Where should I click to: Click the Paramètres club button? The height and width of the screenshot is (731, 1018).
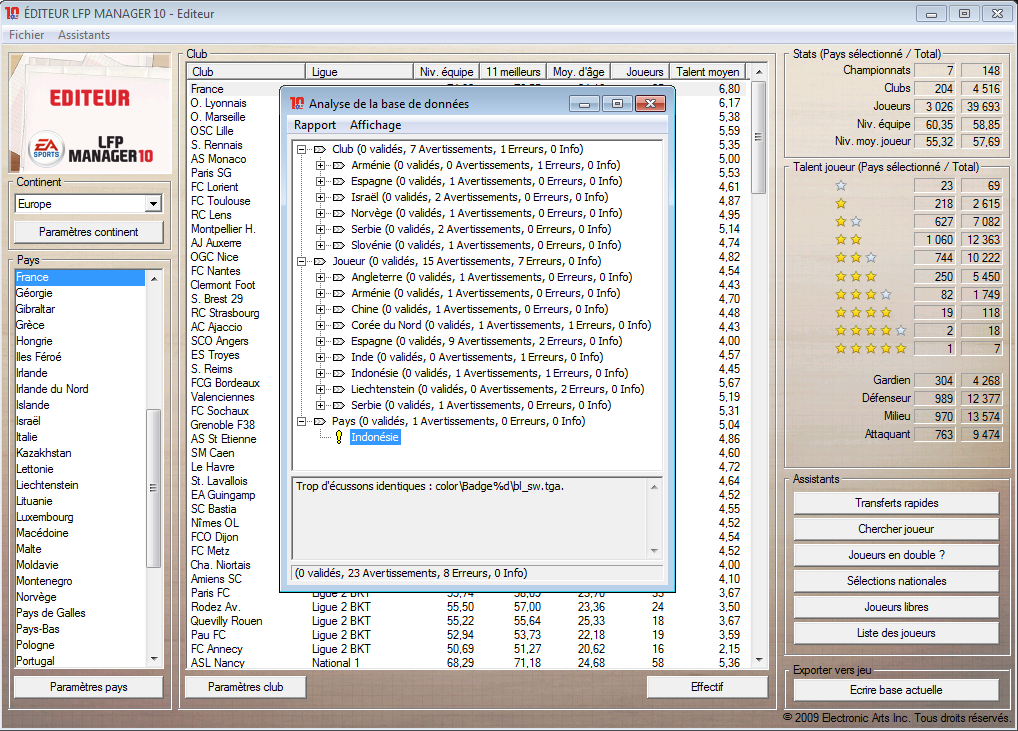[x=245, y=687]
